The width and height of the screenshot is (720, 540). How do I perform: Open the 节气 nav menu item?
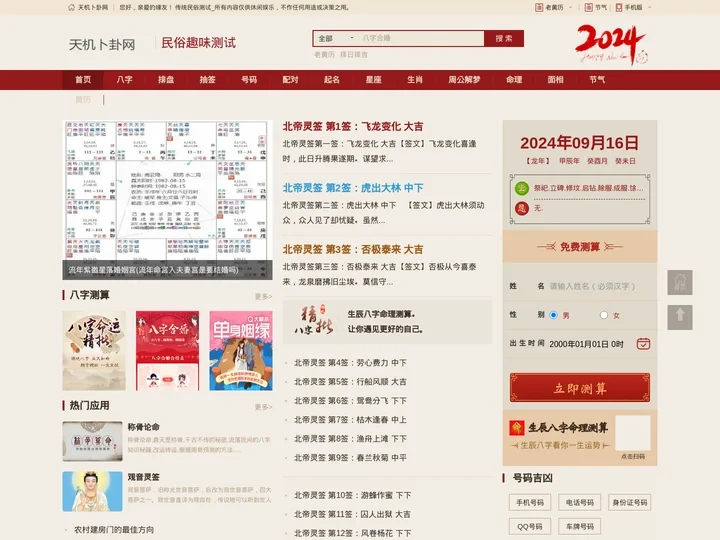(x=597, y=80)
